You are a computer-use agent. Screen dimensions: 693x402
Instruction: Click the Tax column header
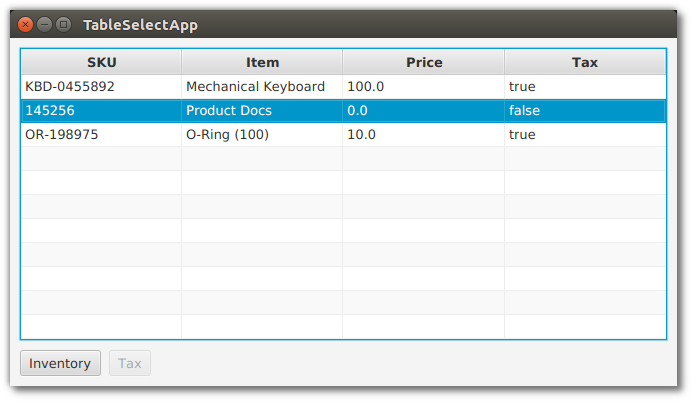coord(585,62)
